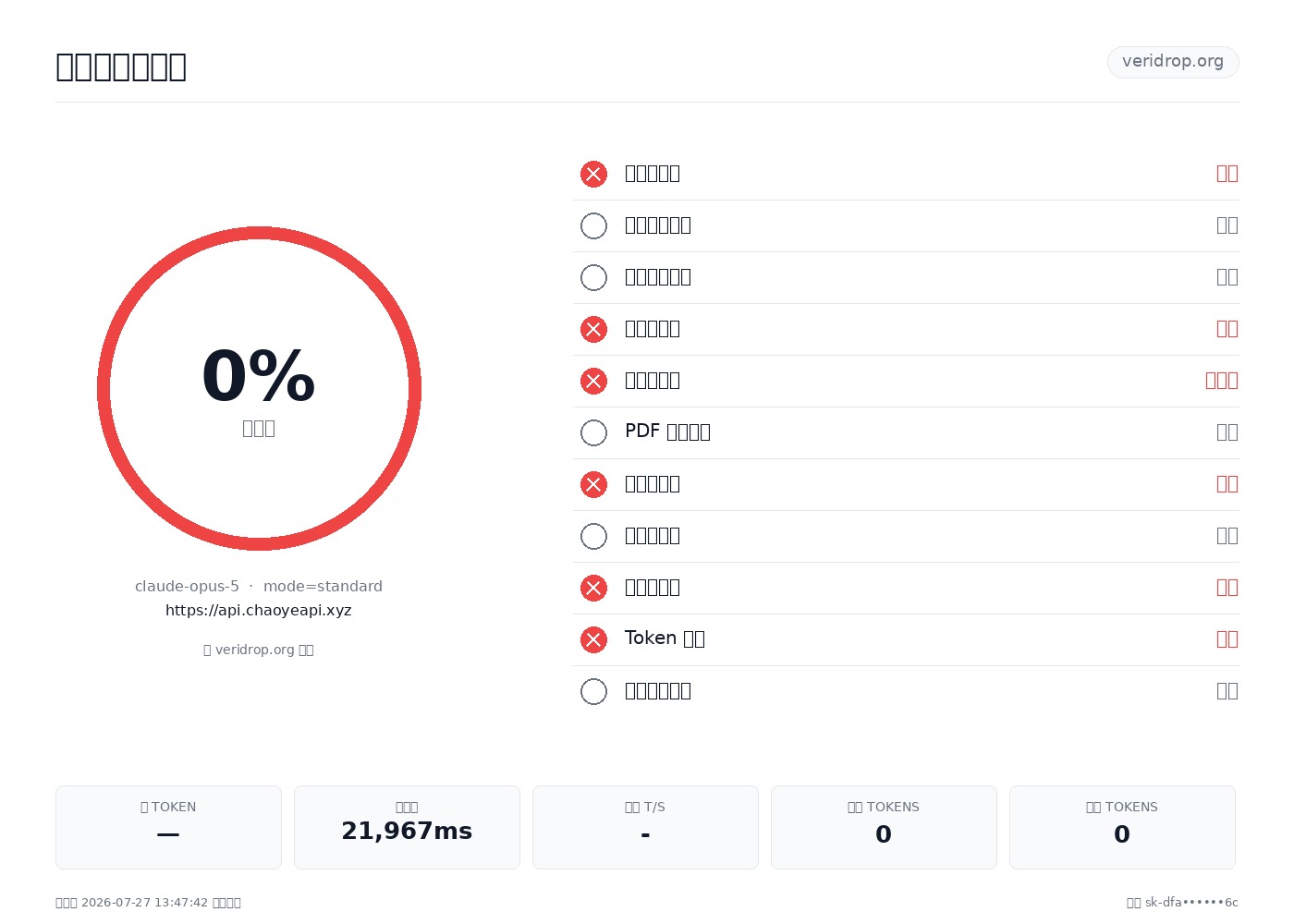Click the red X icon on the Token row
1294x924 pixels.
[593, 639]
